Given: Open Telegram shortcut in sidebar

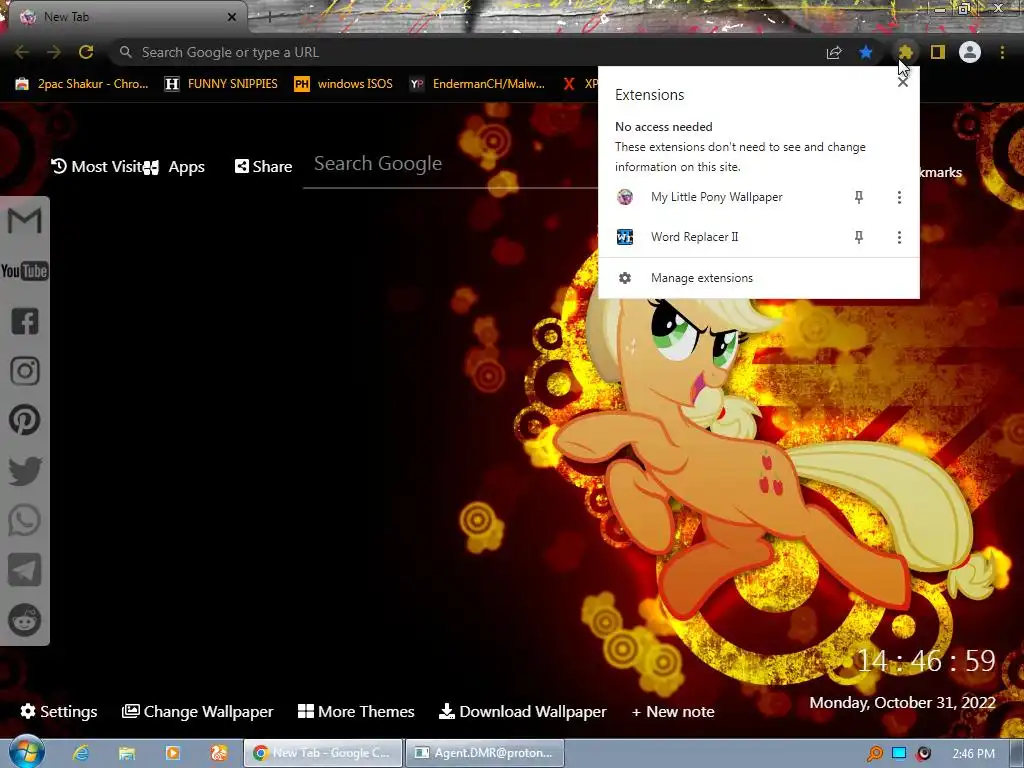Looking at the screenshot, I should 25,570.
